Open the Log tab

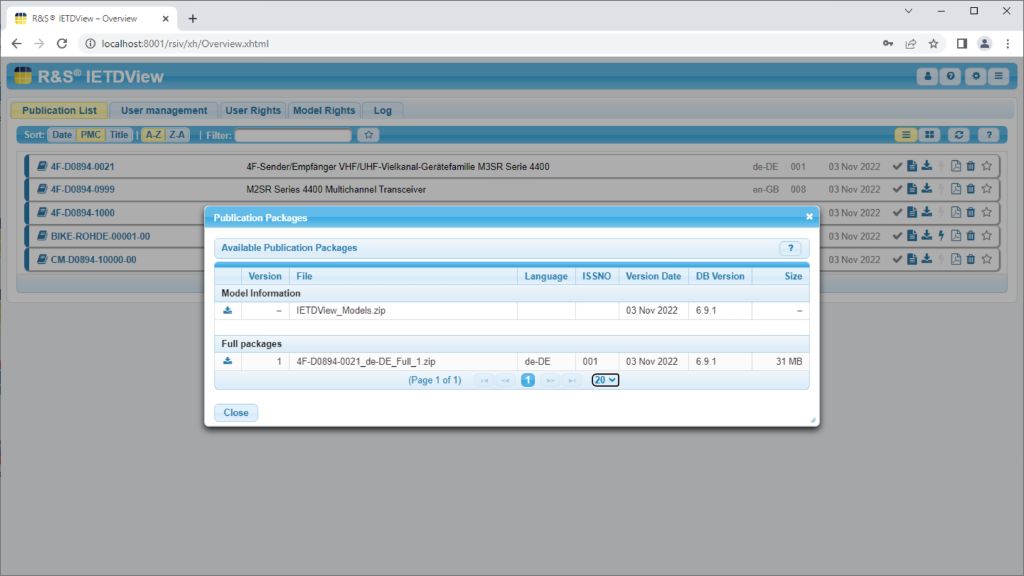pos(383,110)
